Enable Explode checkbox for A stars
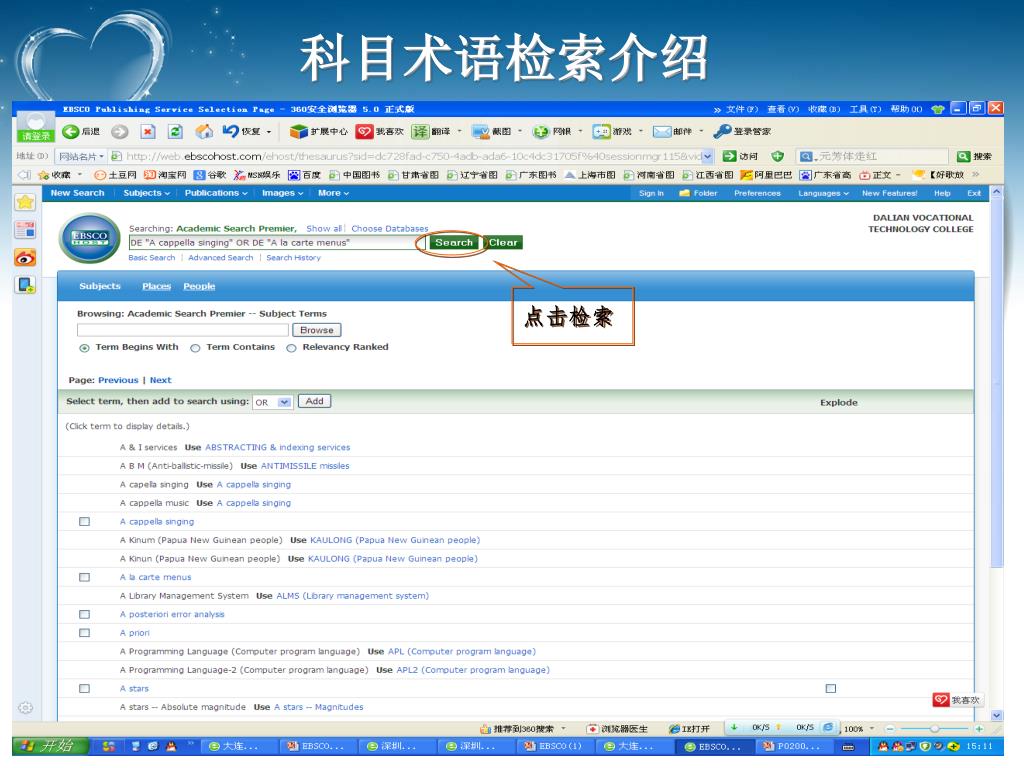 [831, 688]
